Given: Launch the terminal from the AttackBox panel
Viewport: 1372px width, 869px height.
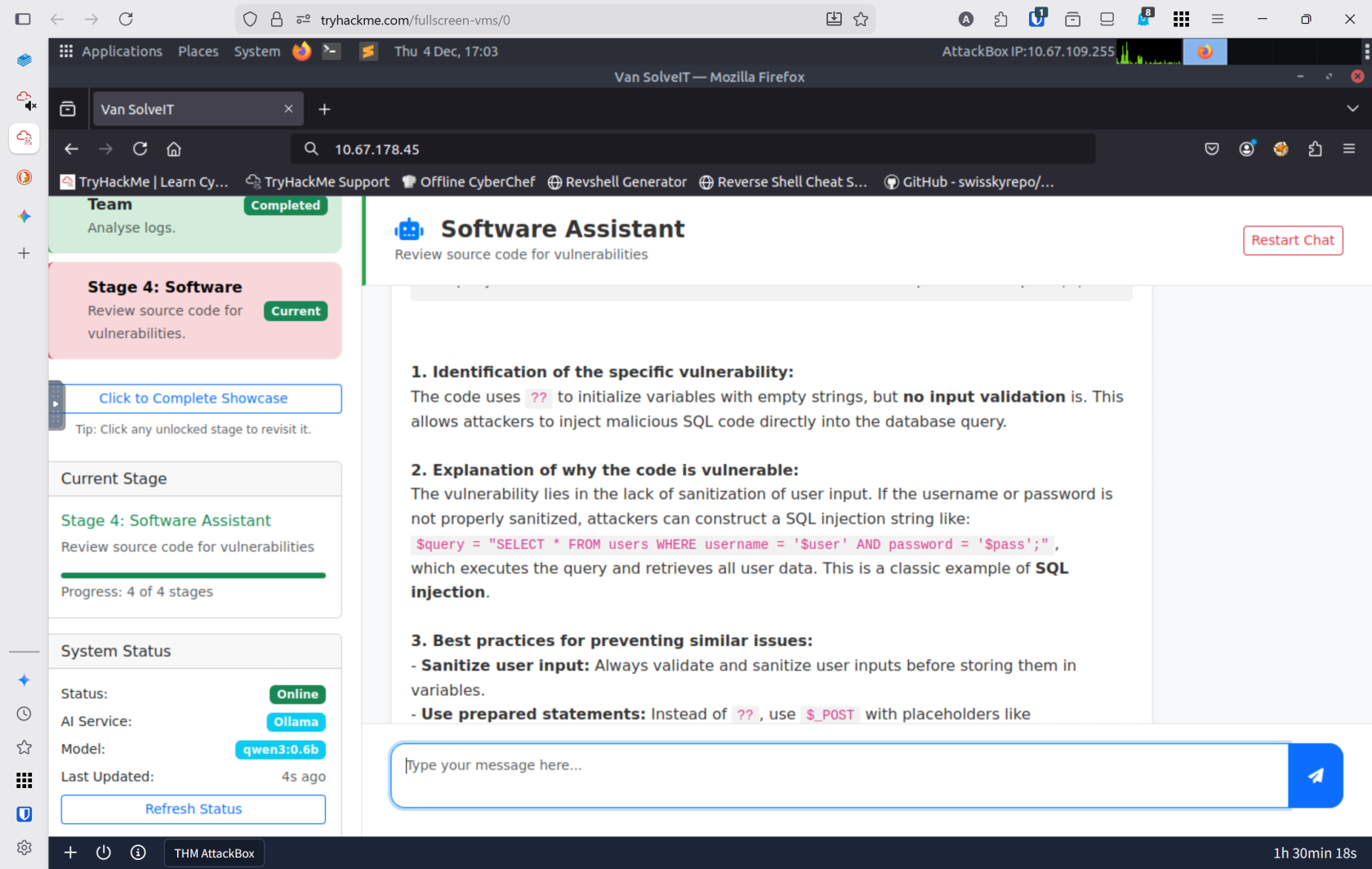Looking at the screenshot, I should coord(332,51).
